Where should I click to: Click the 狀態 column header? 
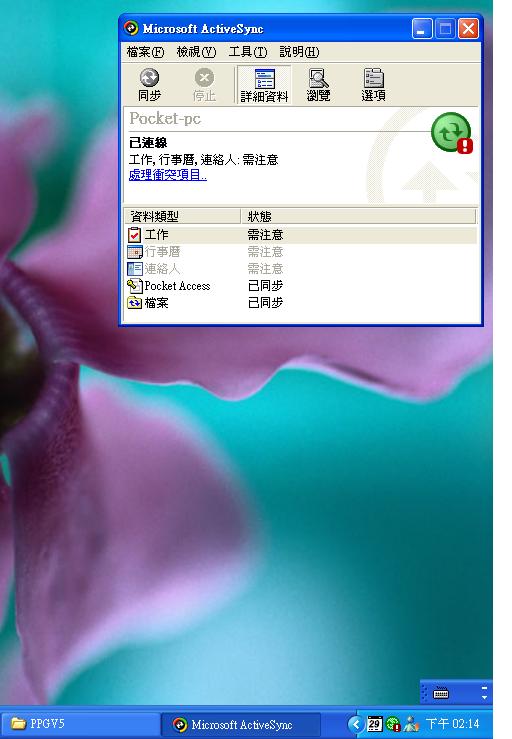[358, 216]
